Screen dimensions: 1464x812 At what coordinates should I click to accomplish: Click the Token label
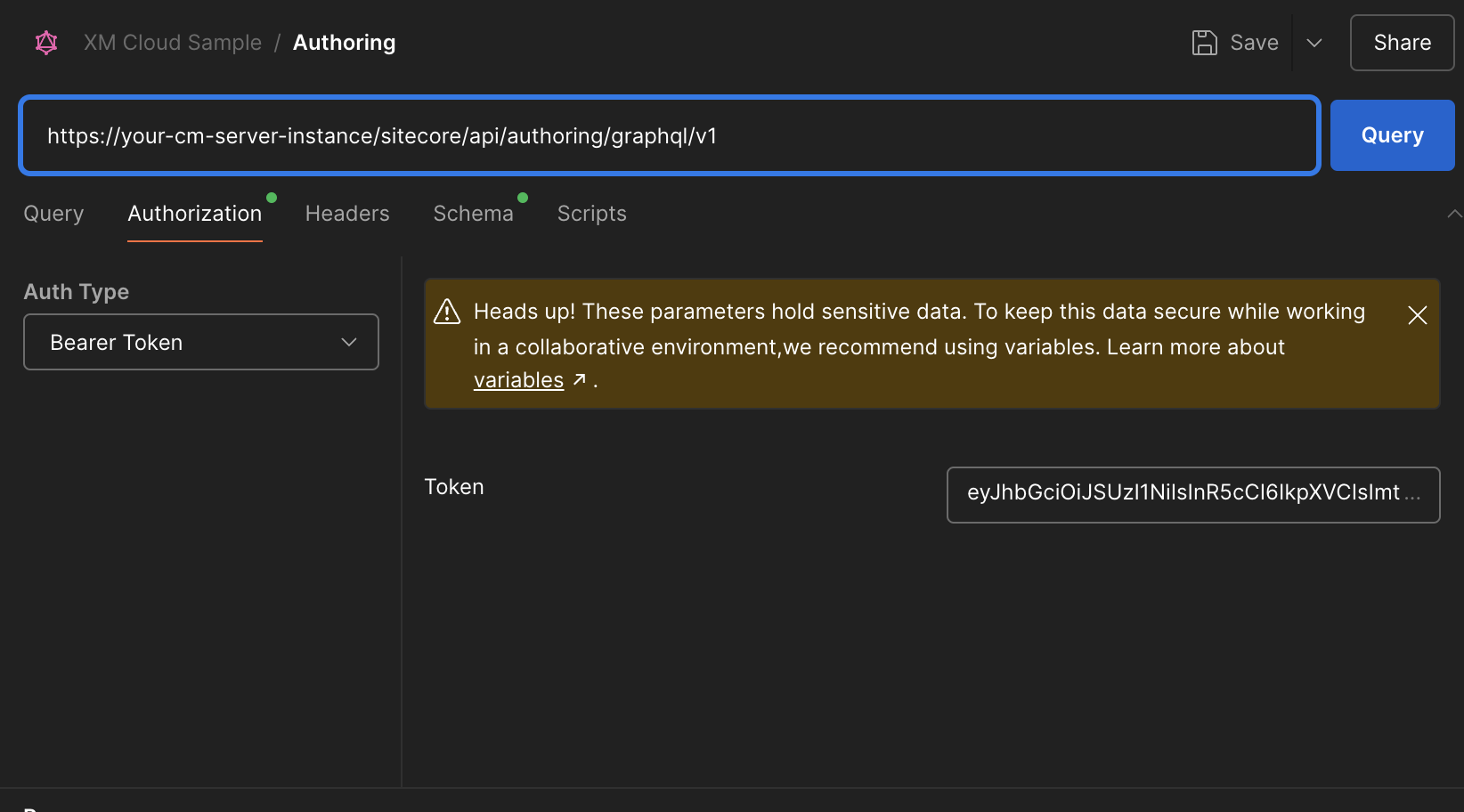(454, 487)
